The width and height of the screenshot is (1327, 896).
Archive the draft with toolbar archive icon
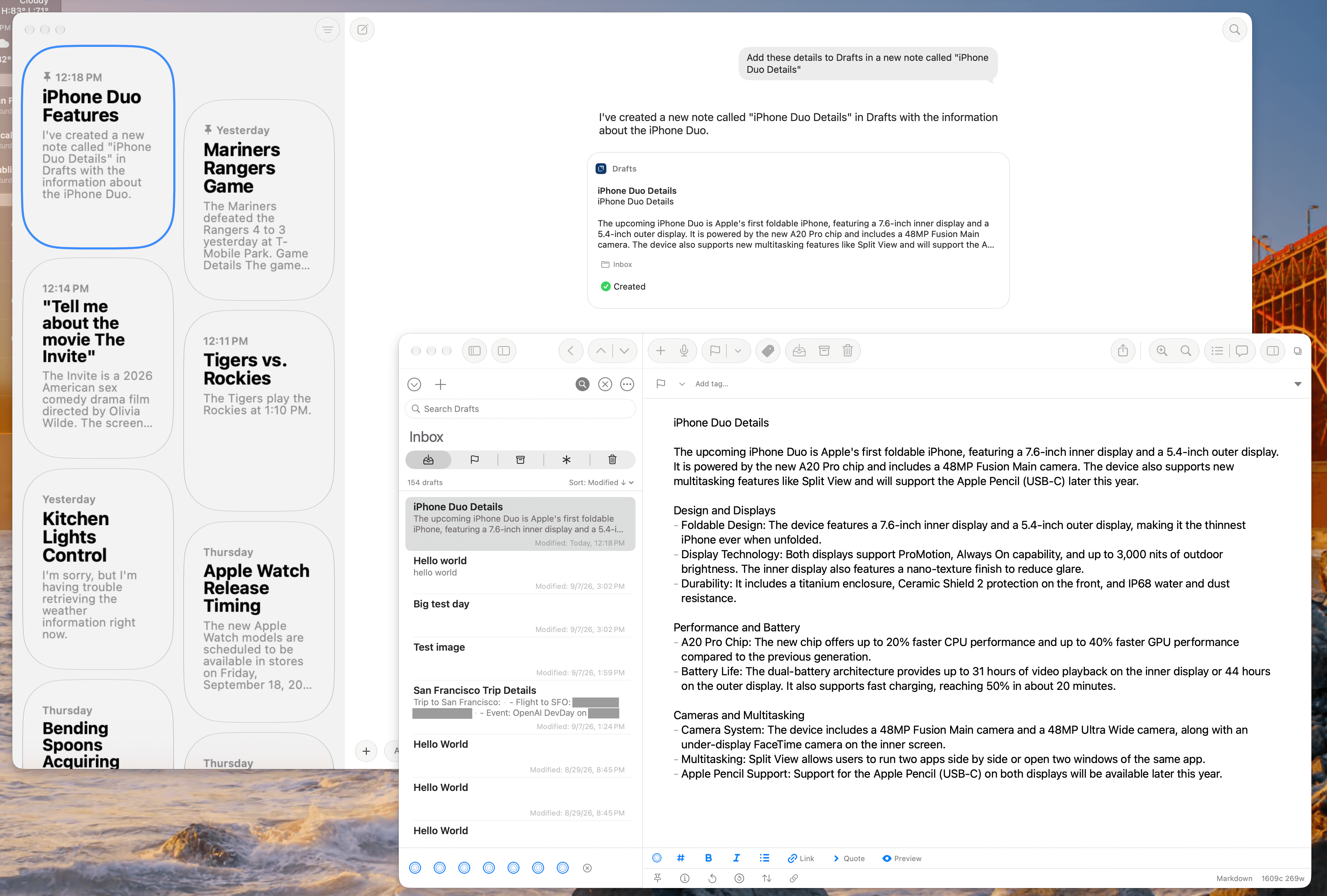coord(824,351)
